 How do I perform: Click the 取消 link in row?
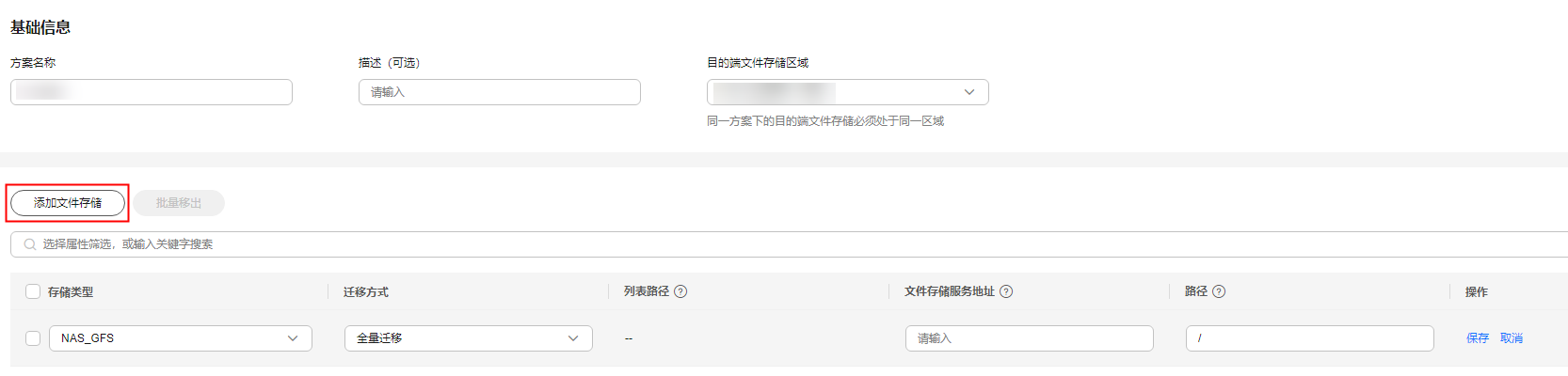1512,338
